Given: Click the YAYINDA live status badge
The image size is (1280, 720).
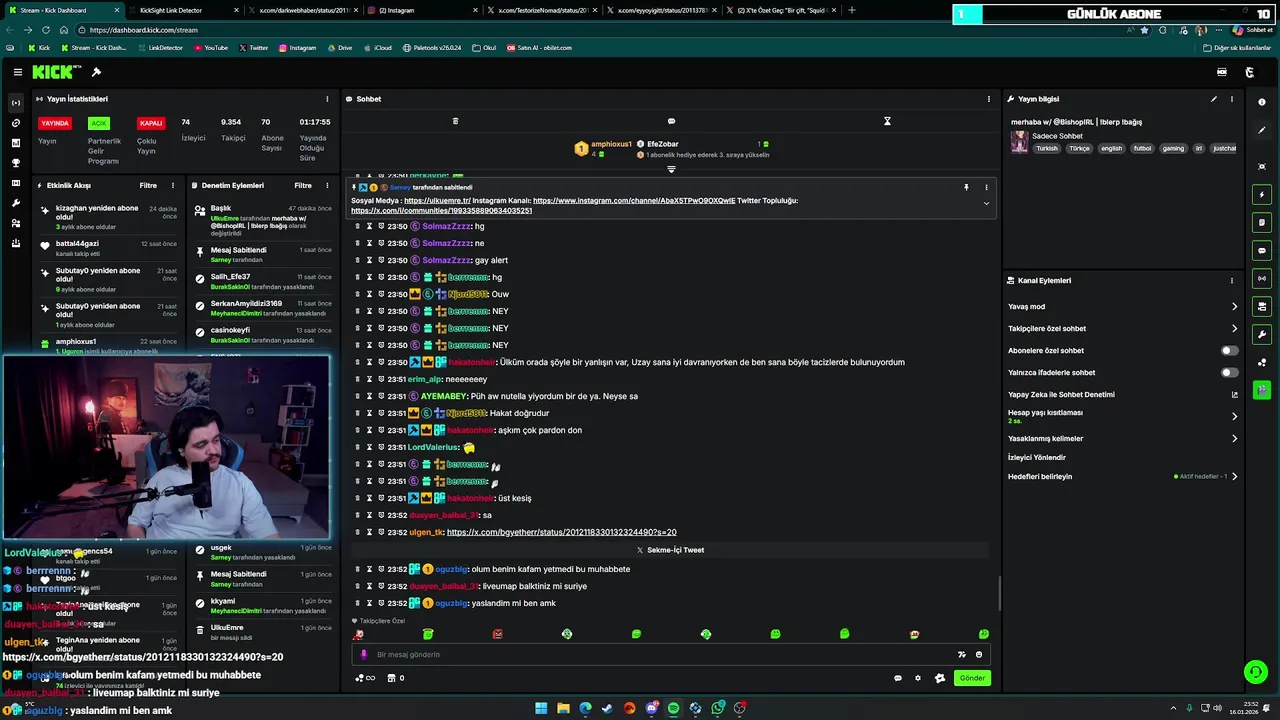Looking at the screenshot, I should (x=55, y=123).
